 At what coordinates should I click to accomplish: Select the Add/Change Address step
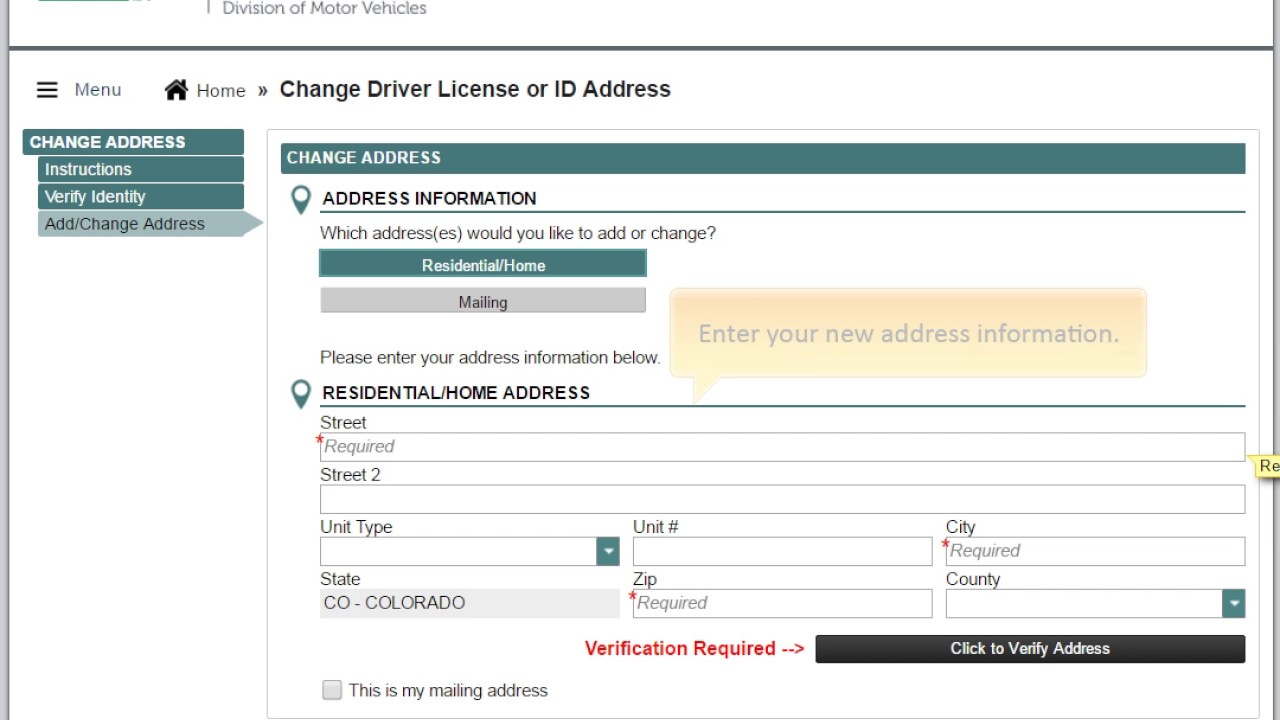click(x=140, y=223)
